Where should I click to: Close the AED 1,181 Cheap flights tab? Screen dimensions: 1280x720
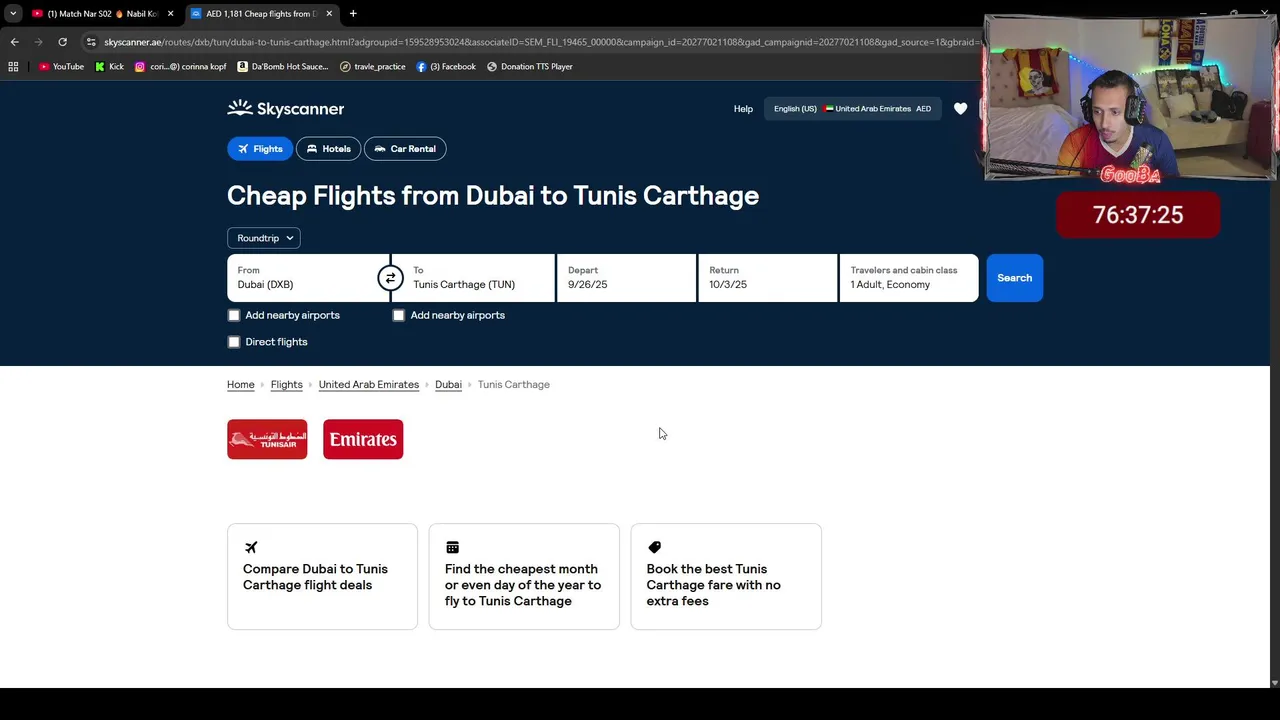pyautogui.click(x=329, y=14)
